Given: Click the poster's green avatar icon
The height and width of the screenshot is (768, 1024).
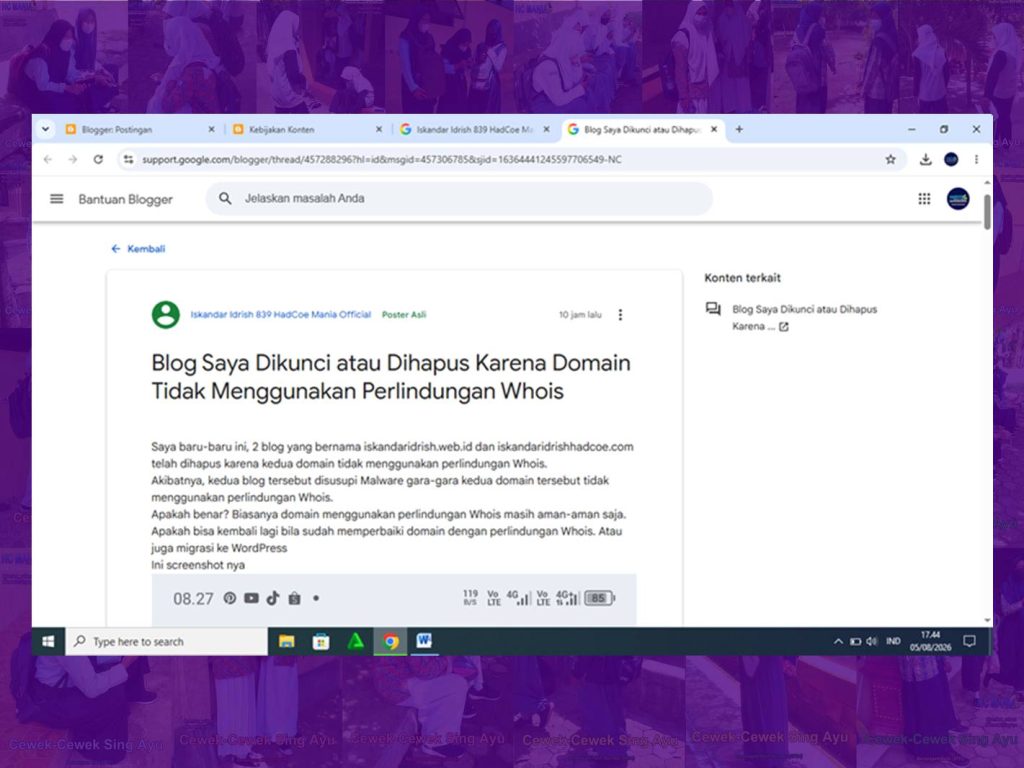Looking at the screenshot, I should [x=166, y=315].
